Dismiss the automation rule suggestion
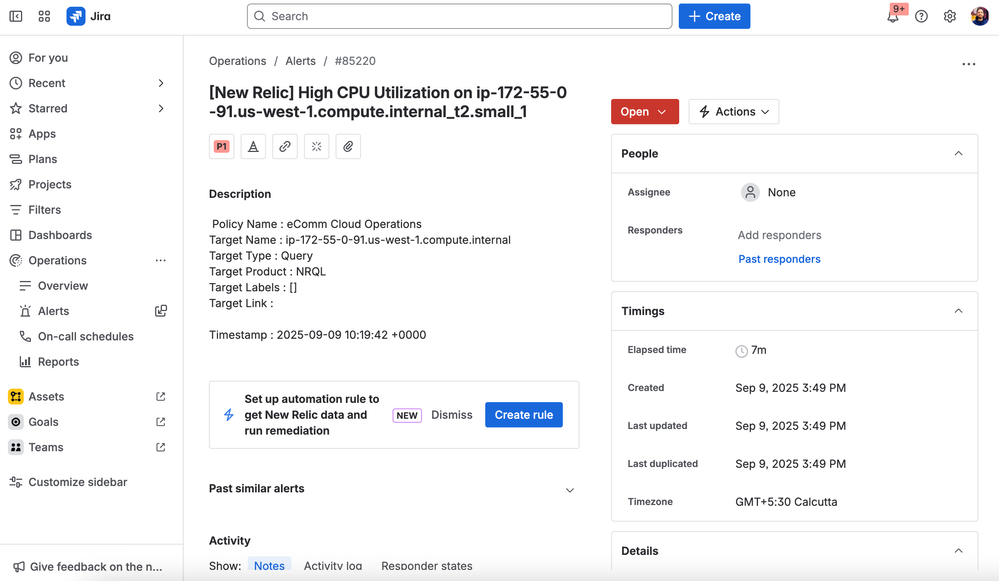 click(452, 415)
